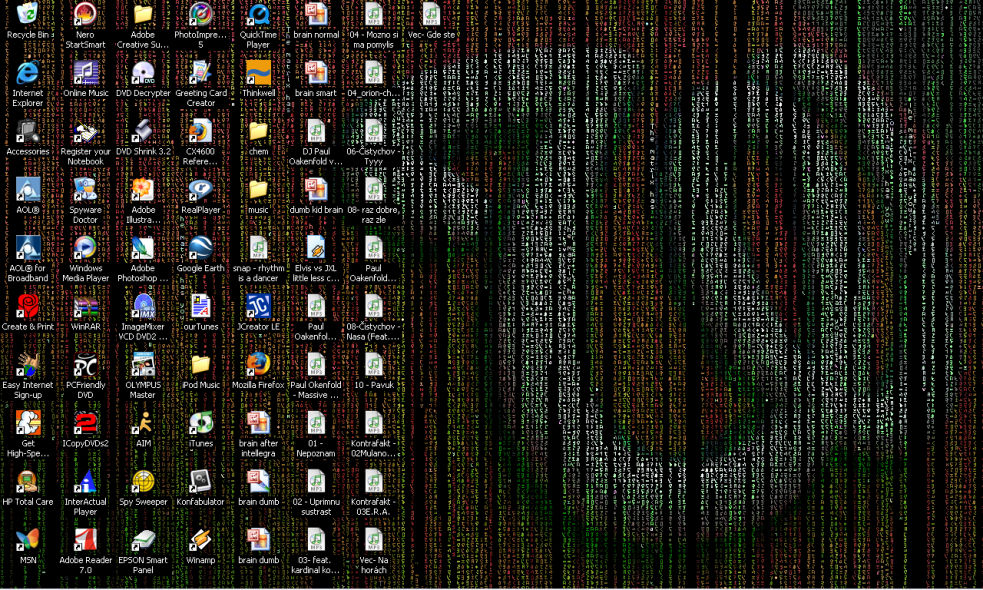This screenshot has height=590, width=983.
Task: Select snap - rhythm is a dancer MP3
Action: (258, 248)
